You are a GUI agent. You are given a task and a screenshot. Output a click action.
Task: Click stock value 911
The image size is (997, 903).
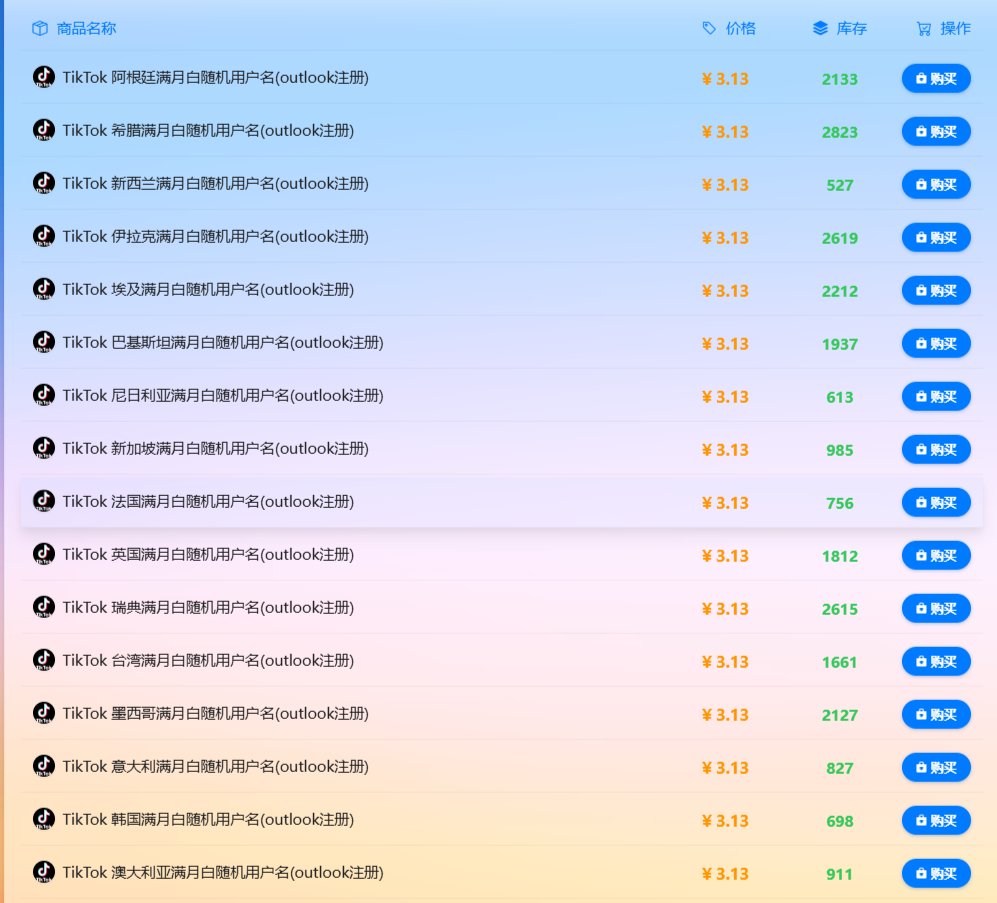pos(839,874)
